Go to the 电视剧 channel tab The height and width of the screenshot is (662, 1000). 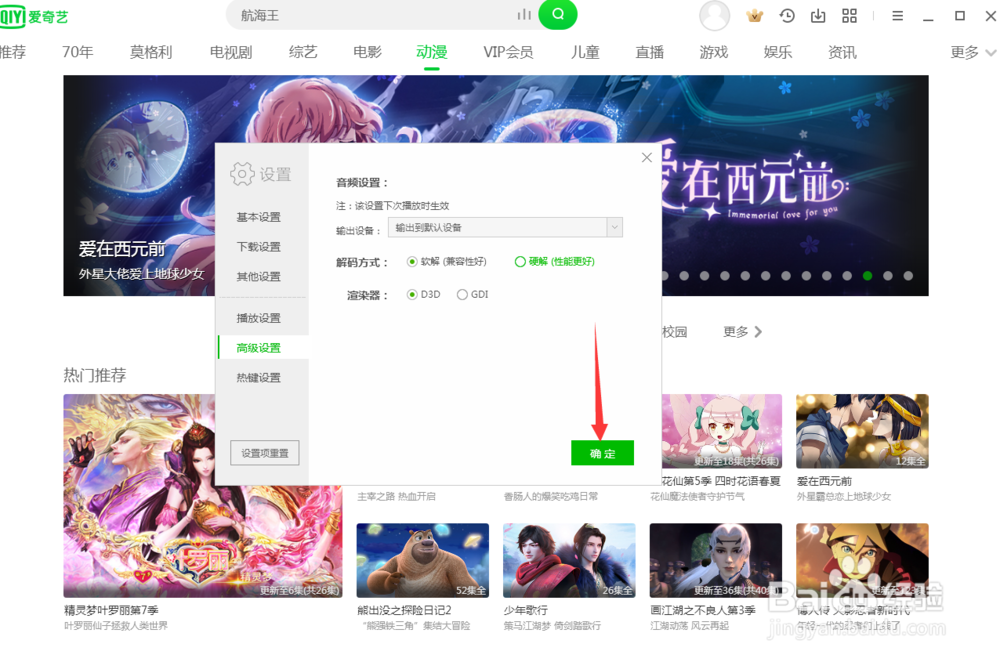pyautogui.click(x=231, y=52)
